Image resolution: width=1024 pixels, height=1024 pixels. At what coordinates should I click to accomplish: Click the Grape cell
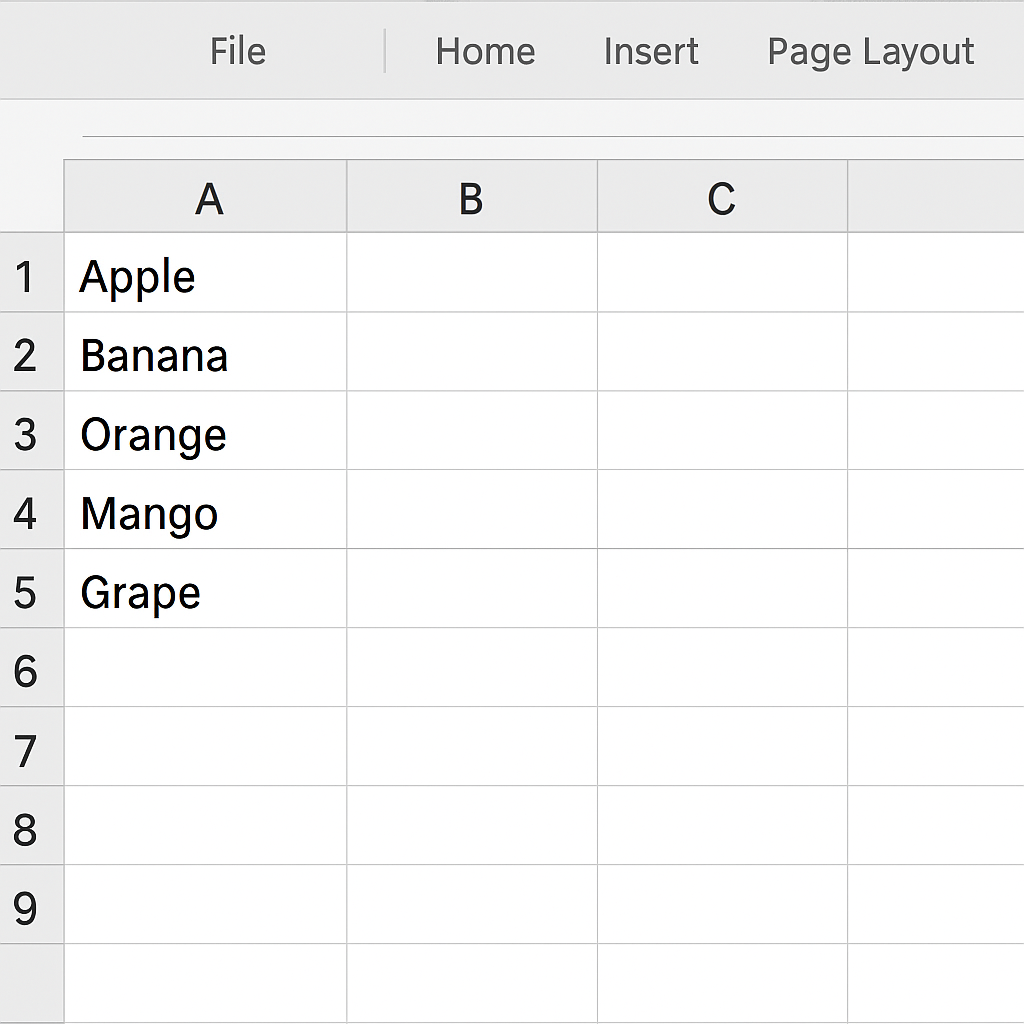coord(206,588)
